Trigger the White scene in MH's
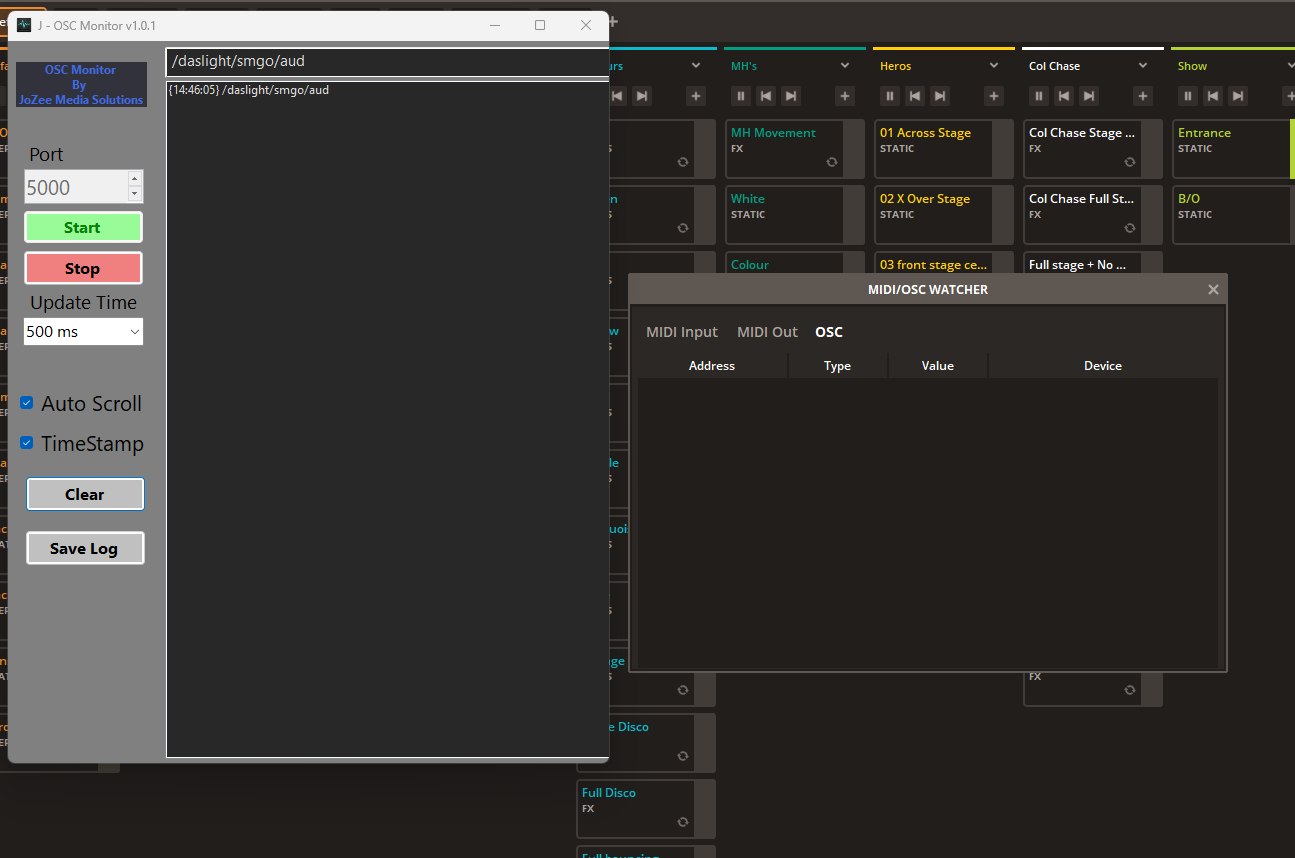The height and width of the screenshot is (858, 1295). coord(795,215)
